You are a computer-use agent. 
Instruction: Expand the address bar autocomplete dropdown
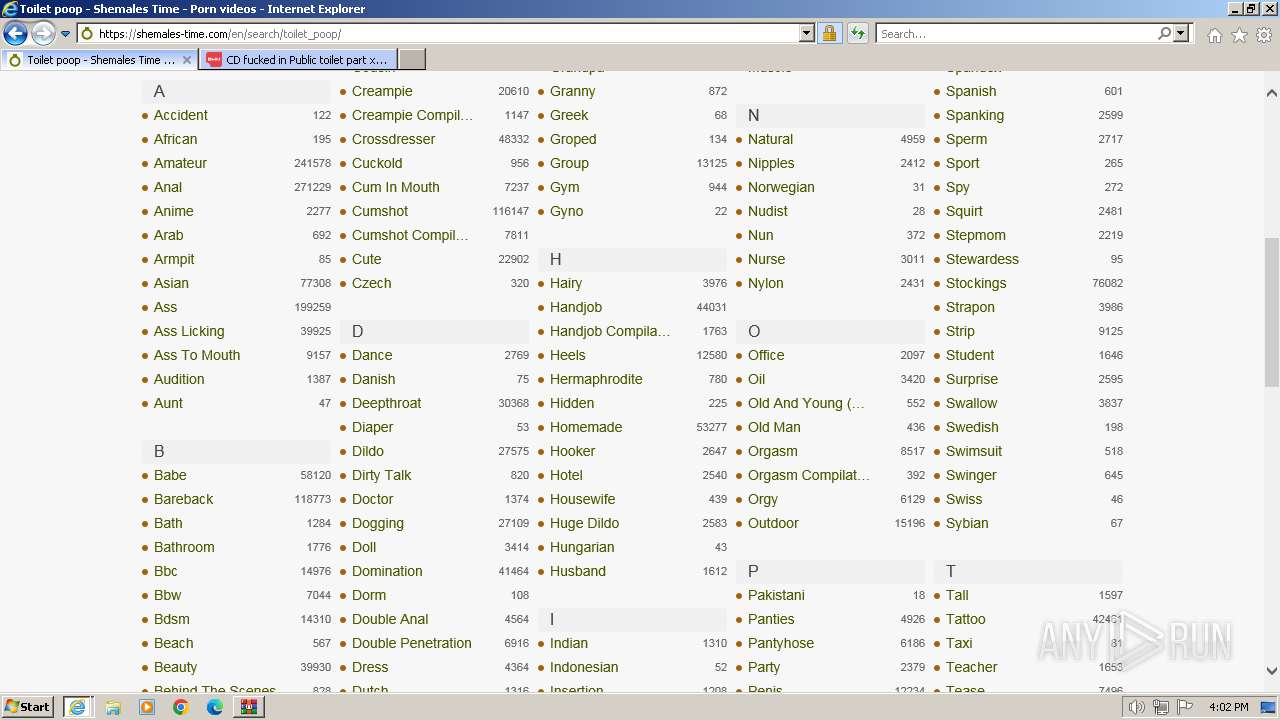807,34
